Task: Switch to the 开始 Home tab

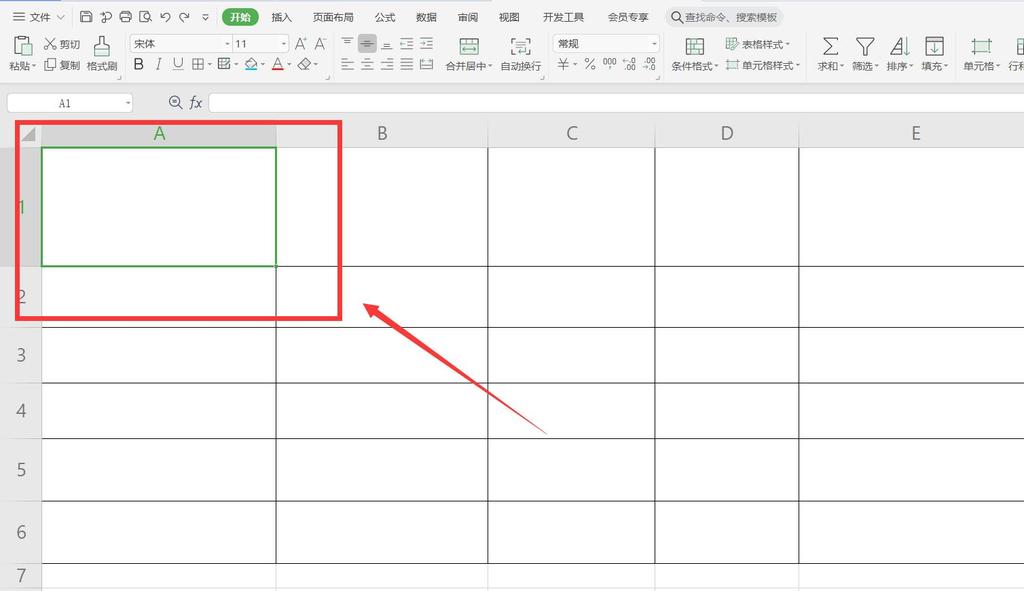Action: click(240, 17)
